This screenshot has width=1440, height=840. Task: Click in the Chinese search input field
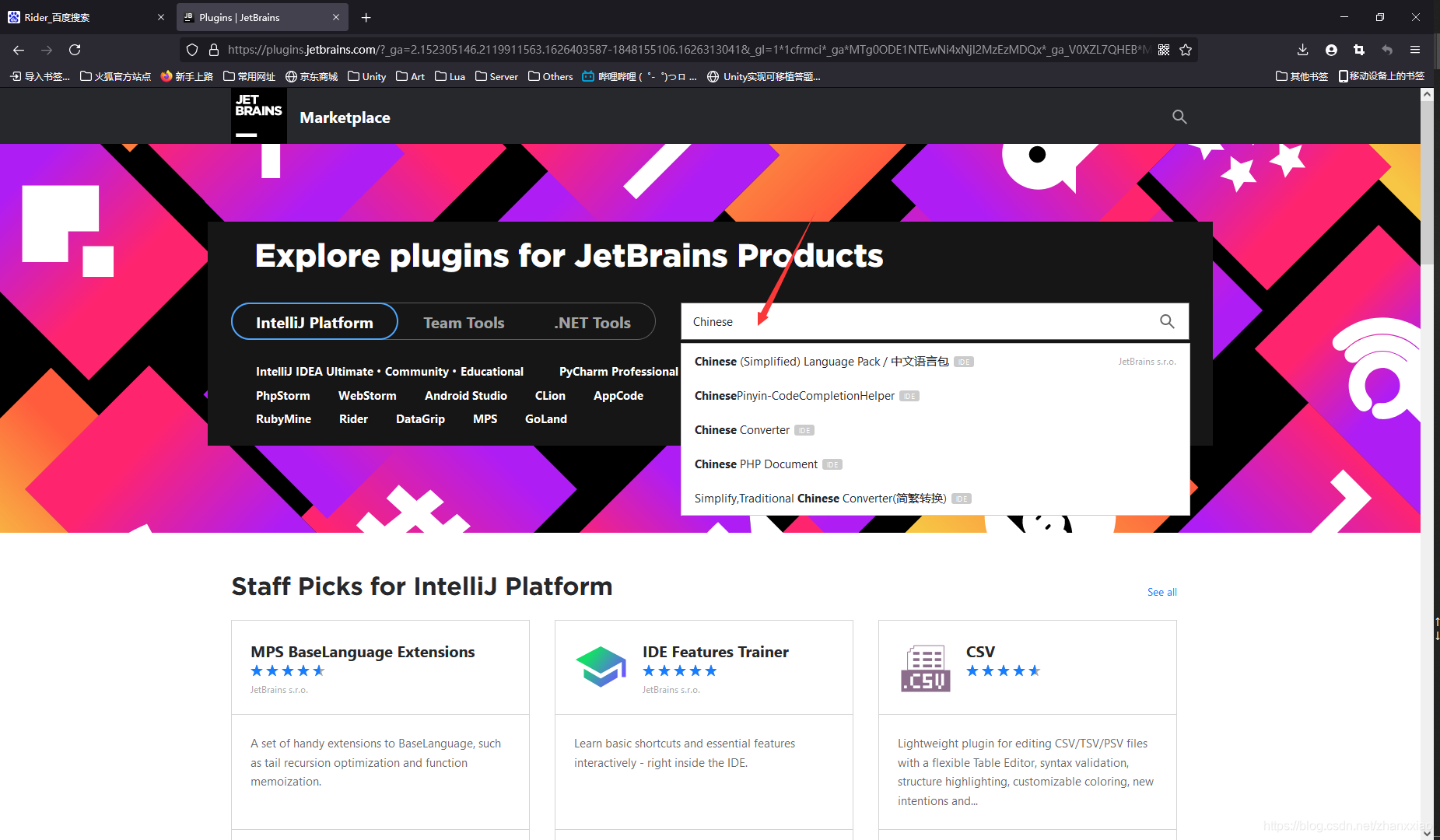coord(918,321)
